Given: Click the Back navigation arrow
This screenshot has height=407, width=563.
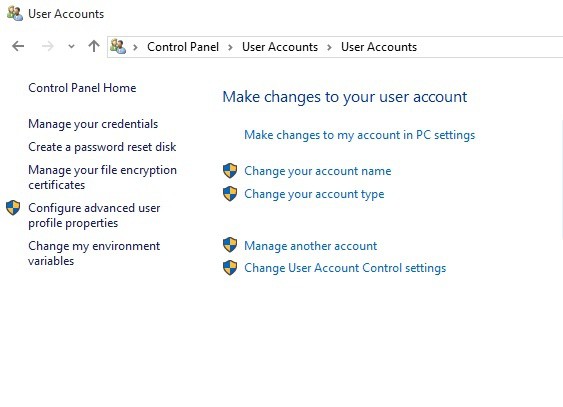Looking at the screenshot, I should (18, 46).
